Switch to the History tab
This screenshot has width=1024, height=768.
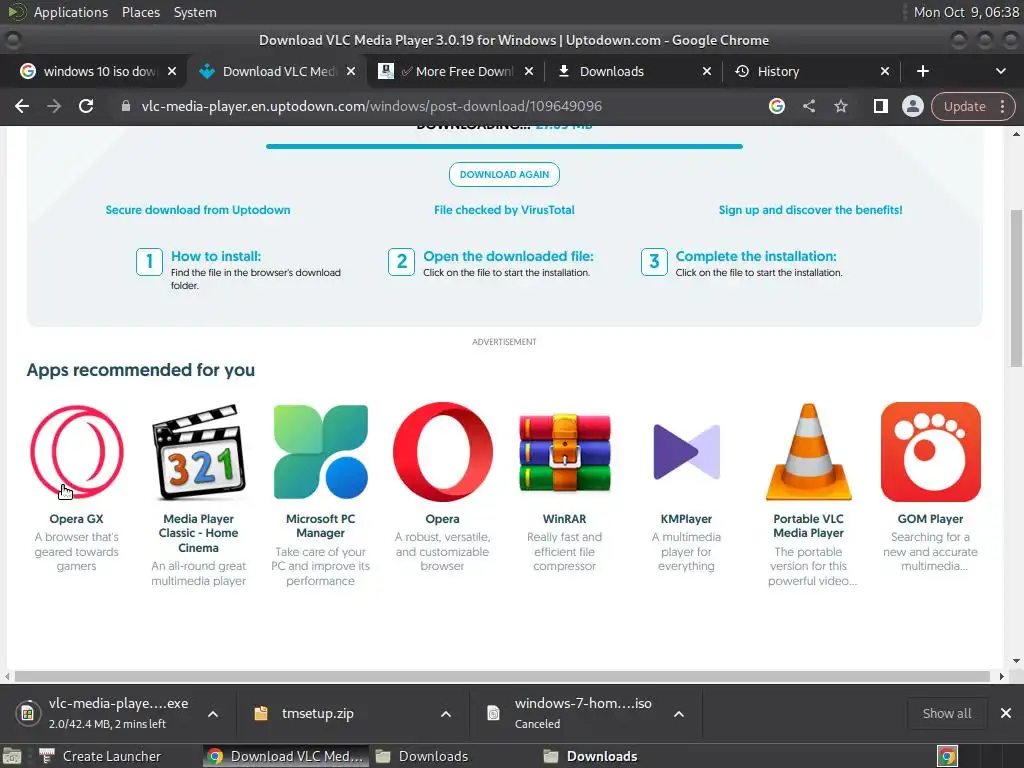[811, 71]
